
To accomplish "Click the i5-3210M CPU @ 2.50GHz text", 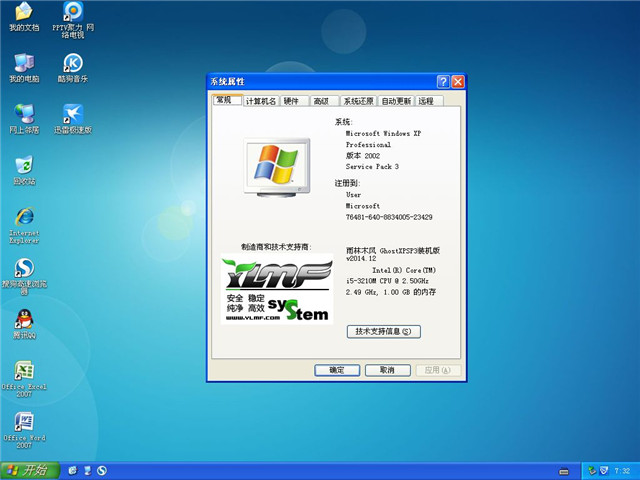I will click(387, 281).
